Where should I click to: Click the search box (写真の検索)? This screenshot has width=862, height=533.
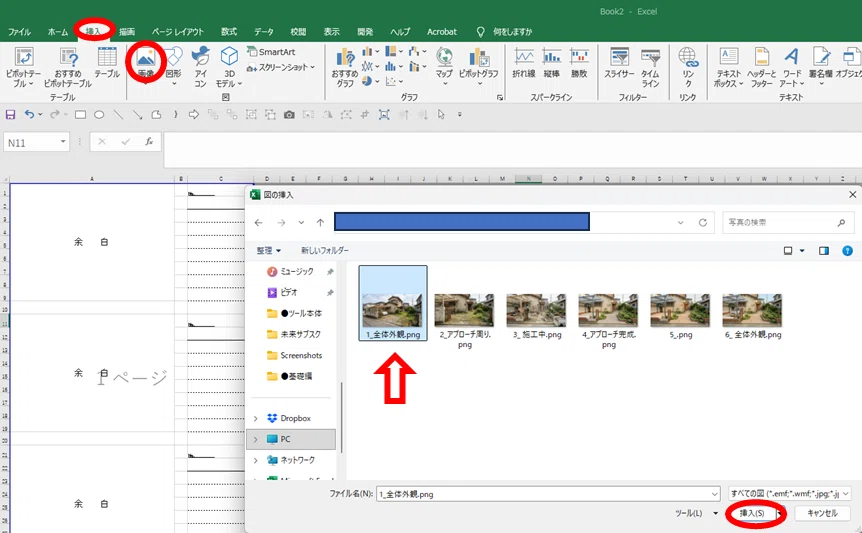point(787,223)
